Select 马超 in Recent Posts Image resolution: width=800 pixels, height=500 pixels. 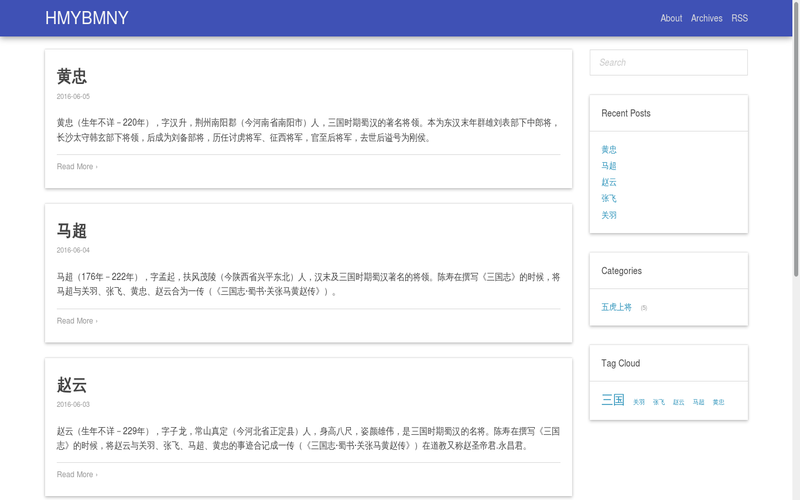point(609,166)
